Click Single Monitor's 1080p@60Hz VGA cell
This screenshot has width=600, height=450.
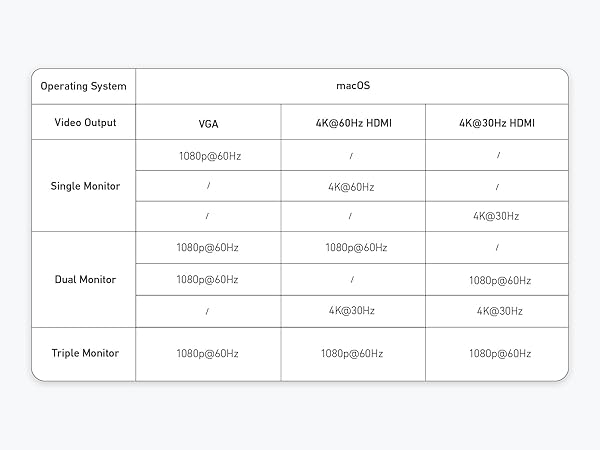tap(208, 155)
